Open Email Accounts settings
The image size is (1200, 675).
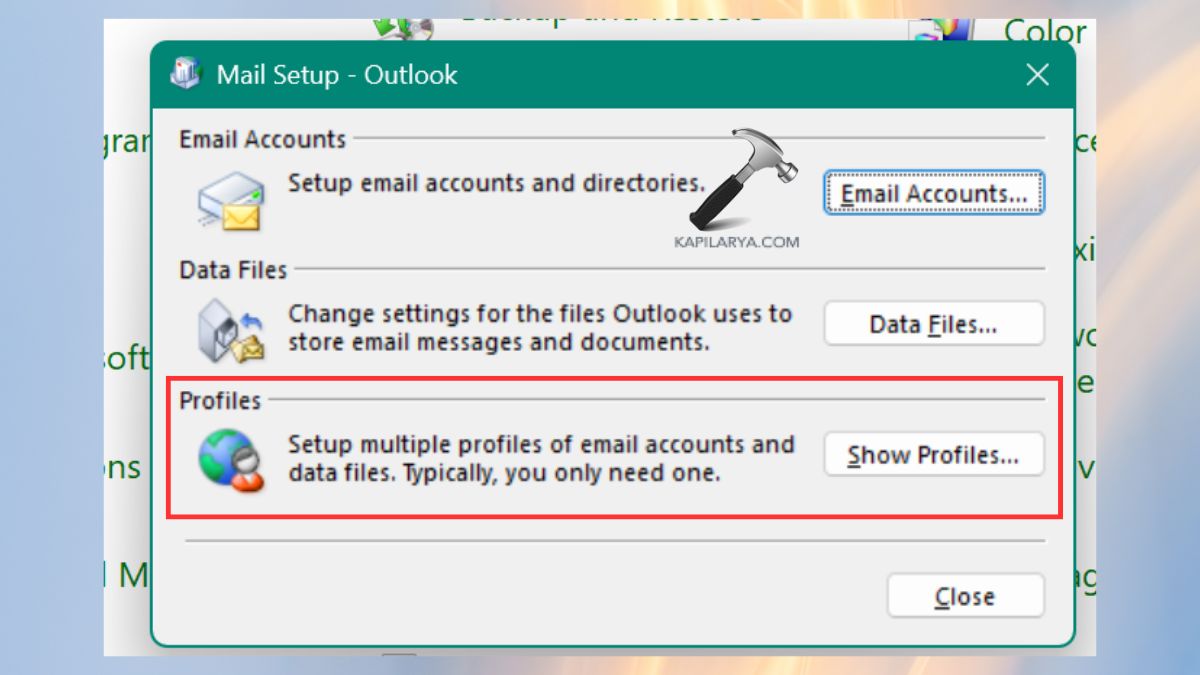point(933,194)
